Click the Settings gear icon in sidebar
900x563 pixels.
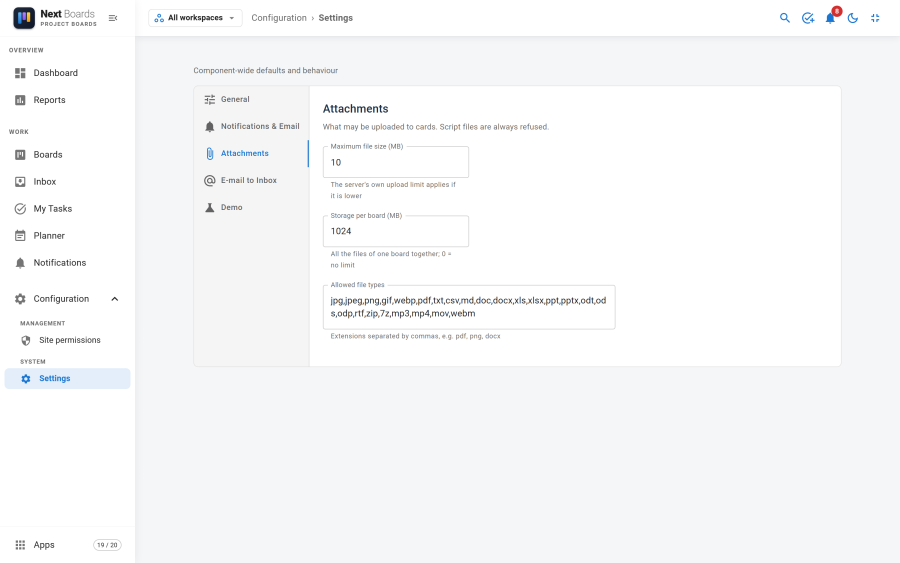pos(26,379)
